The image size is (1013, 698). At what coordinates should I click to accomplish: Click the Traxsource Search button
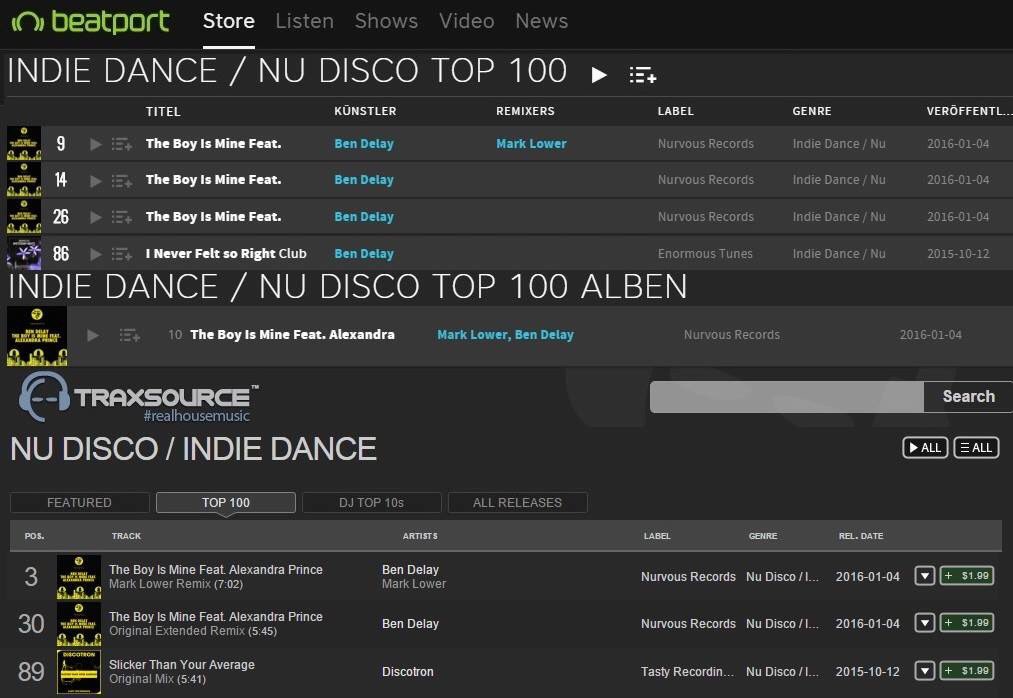pos(968,396)
